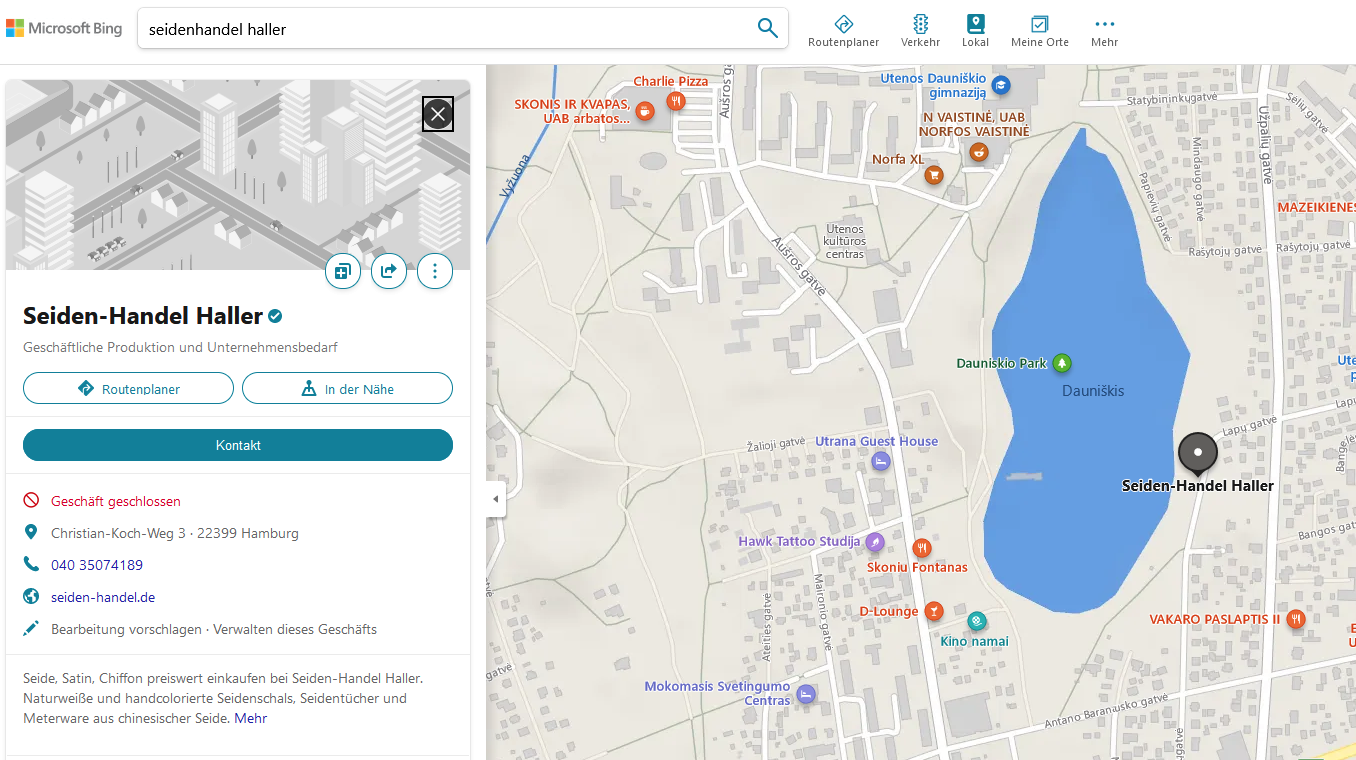The height and width of the screenshot is (760, 1356).
Task: Call phone number 040 35074189
Action: (97, 565)
